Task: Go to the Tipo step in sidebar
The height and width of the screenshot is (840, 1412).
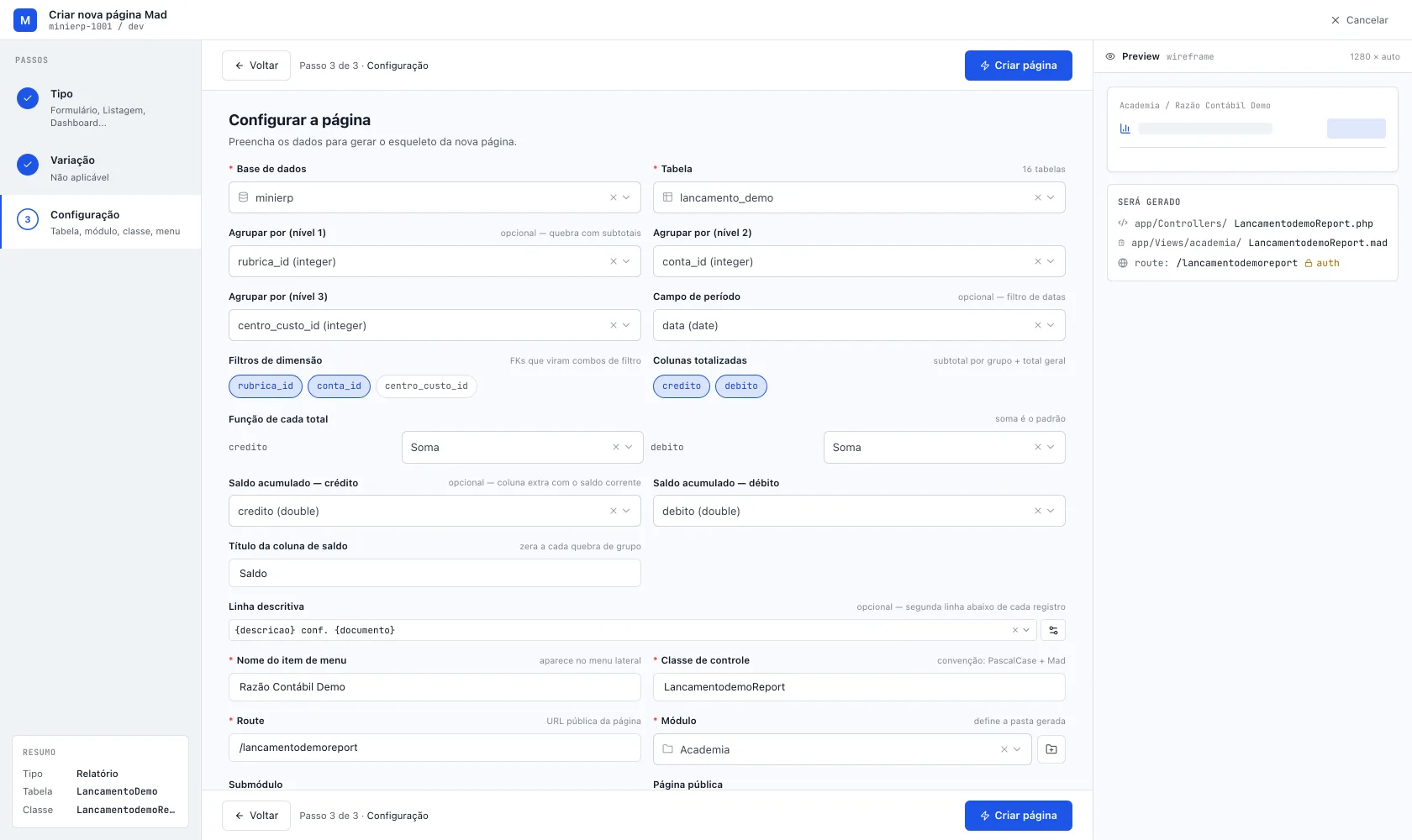Action: [101, 108]
